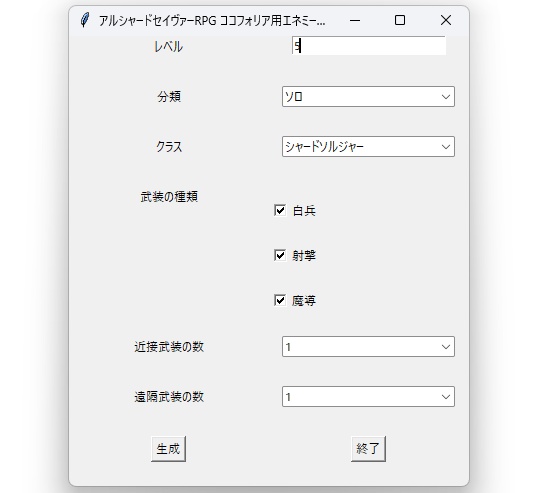Click the feather app icon in title bar
The image size is (537, 493).
[85, 20]
